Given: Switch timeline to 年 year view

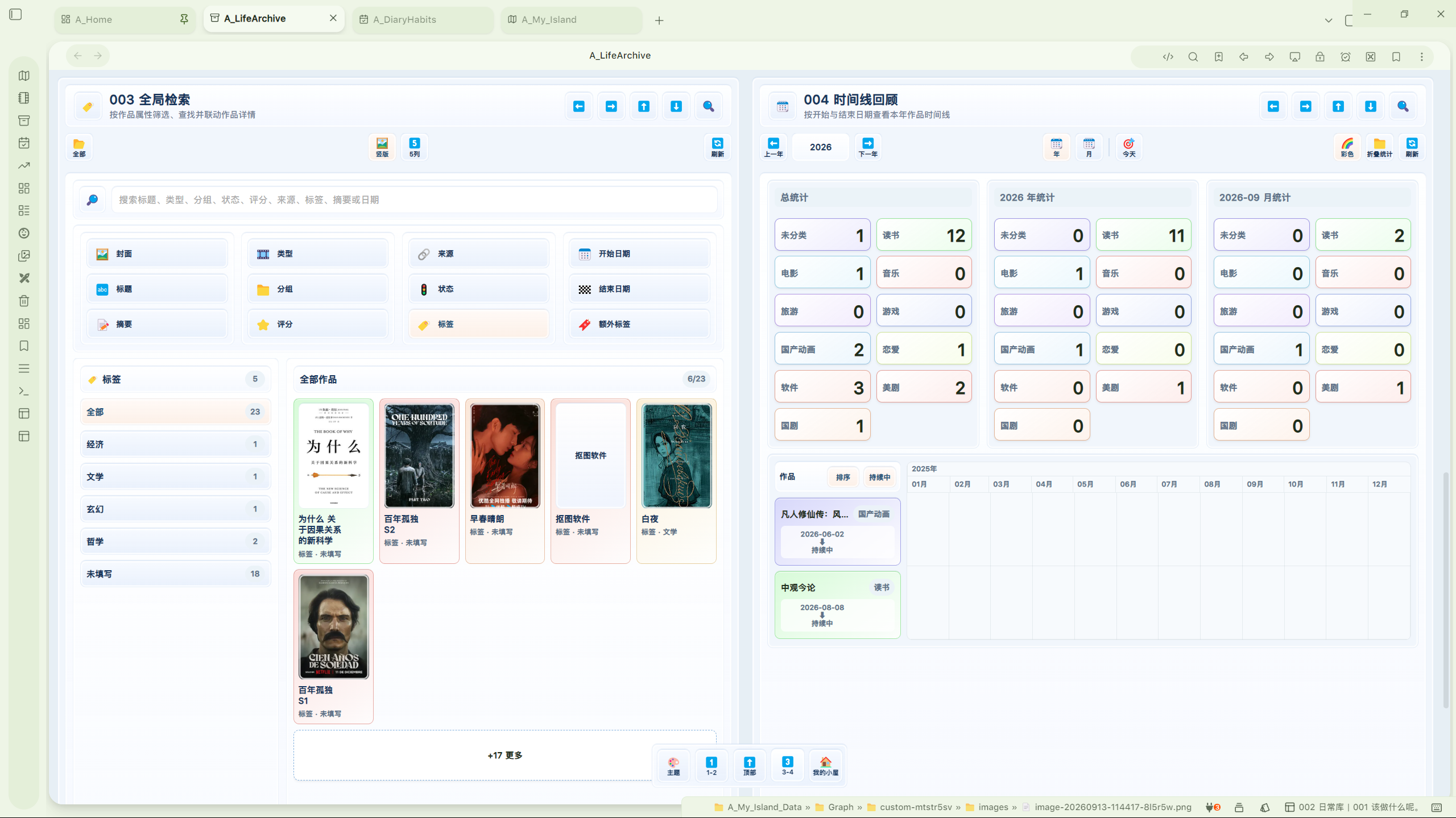Looking at the screenshot, I should 1057,147.
